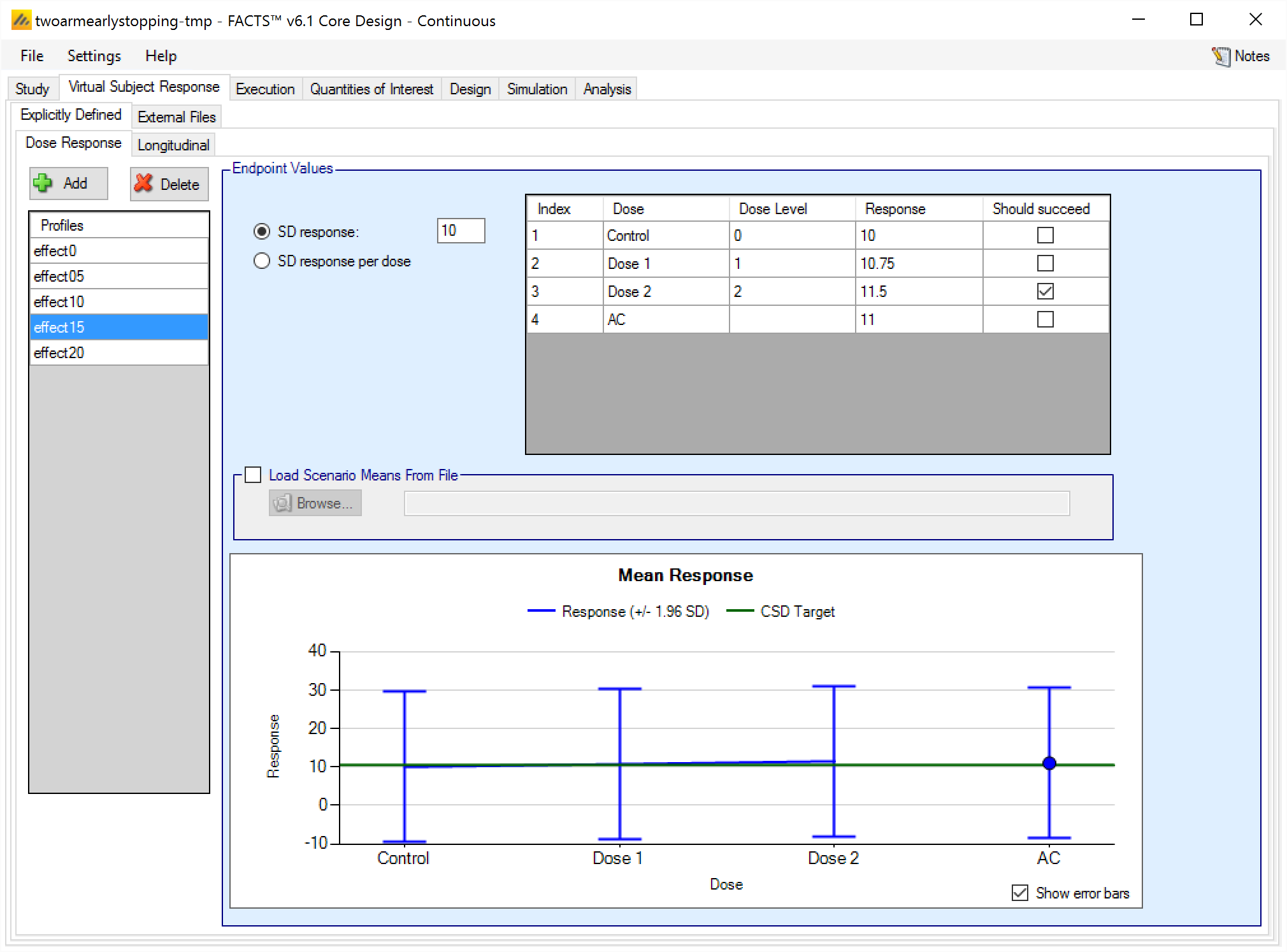Select the SD response radio button
This screenshot has height=952, width=1287.
click(x=262, y=232)
